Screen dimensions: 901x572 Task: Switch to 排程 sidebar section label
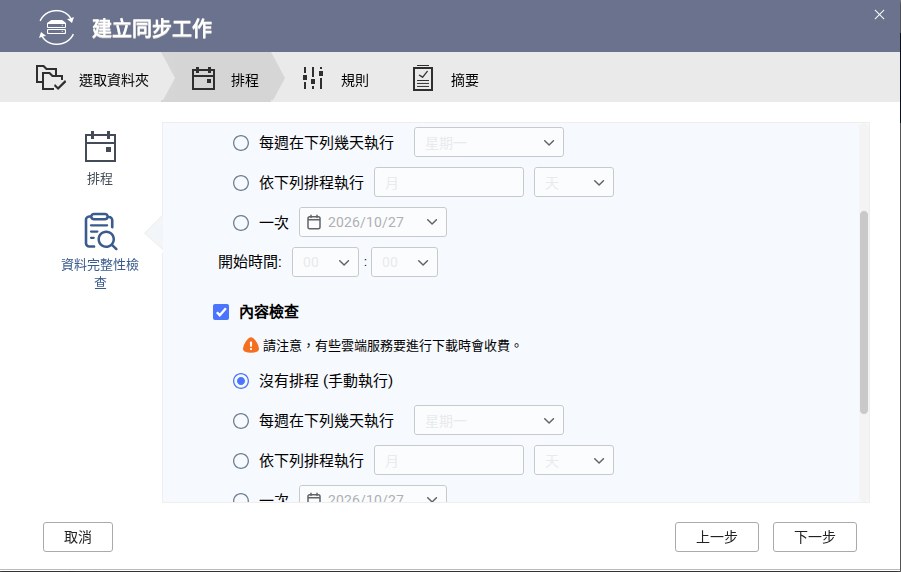point(100,179)
